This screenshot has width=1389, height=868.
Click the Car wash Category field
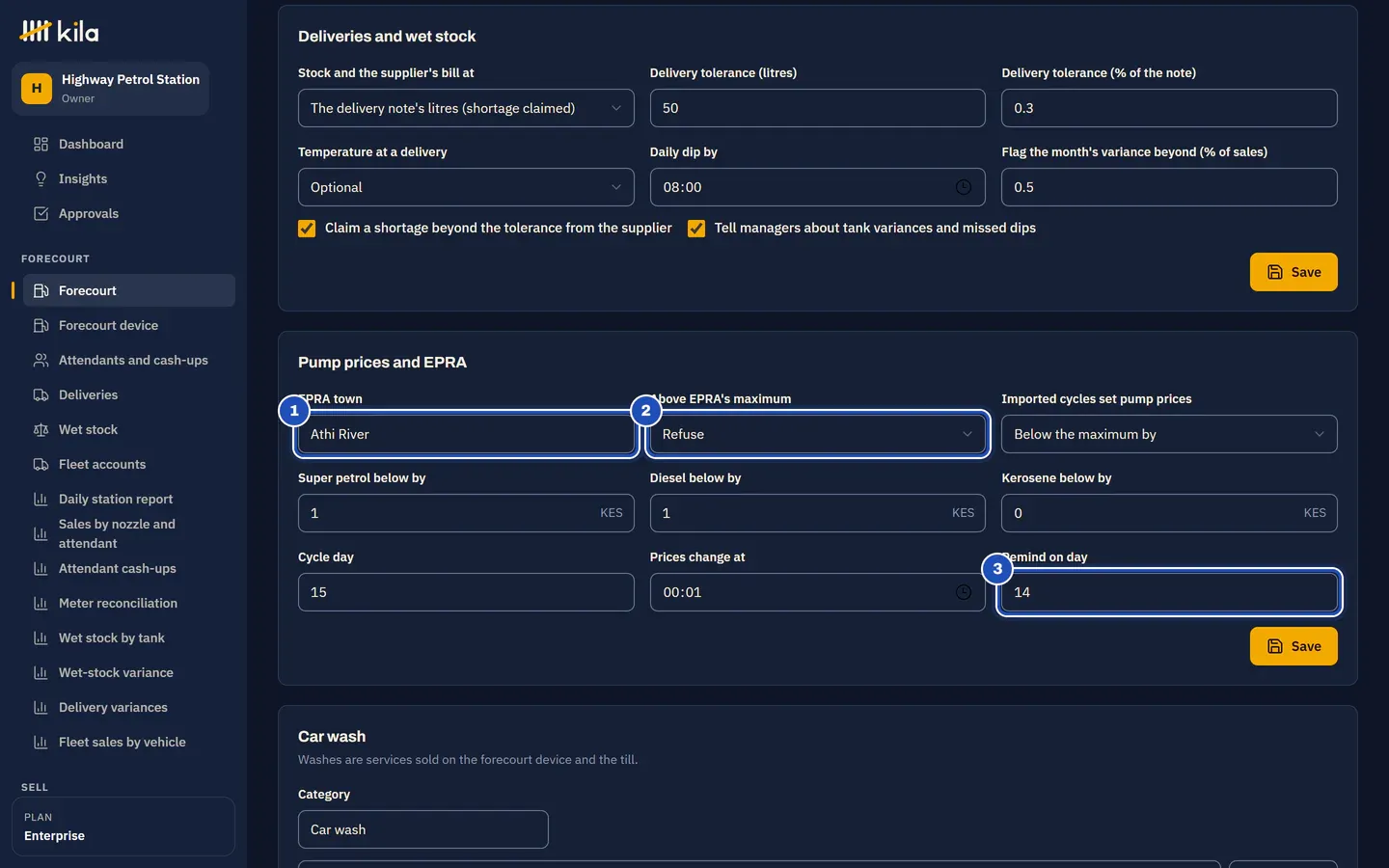click(422, 829)
